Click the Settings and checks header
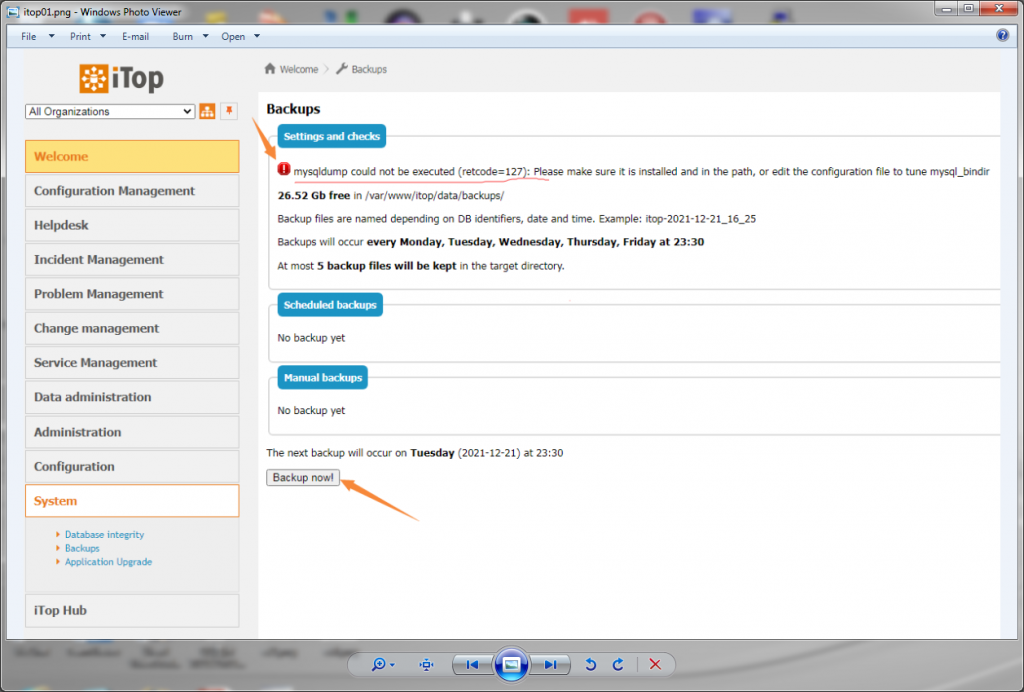The height and width of the screenshot is (692, 1024). click(332, 136)
